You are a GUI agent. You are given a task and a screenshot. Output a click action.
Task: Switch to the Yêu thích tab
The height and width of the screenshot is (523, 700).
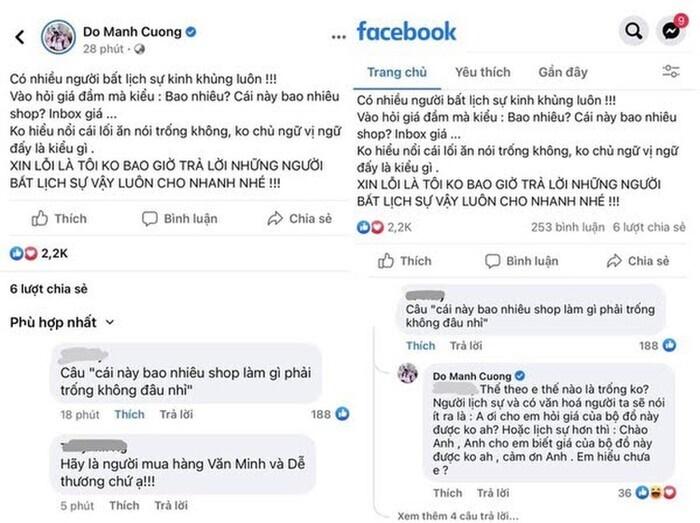[480, 72]
